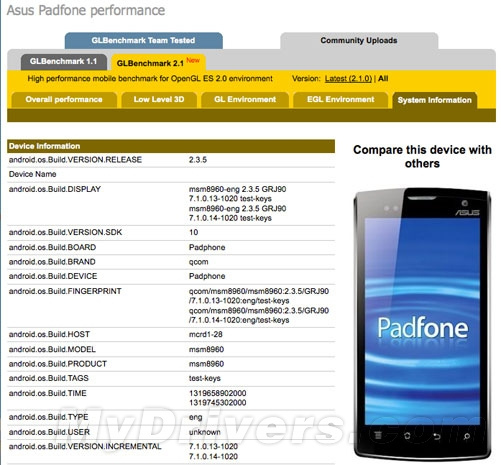Open the GLBenchmark Team Tested tab
This screenshot has height=465, width=501.
(x=144, y=41)
